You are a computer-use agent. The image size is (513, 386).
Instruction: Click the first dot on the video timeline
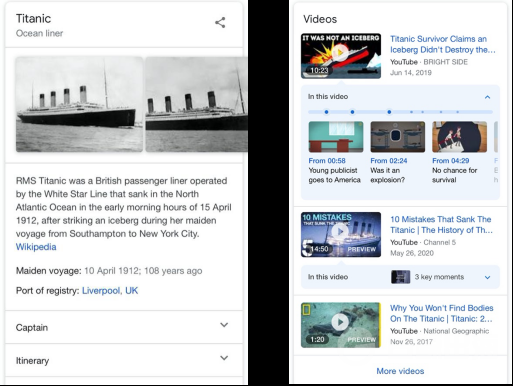pyautogui.click(x=326, y=112)
